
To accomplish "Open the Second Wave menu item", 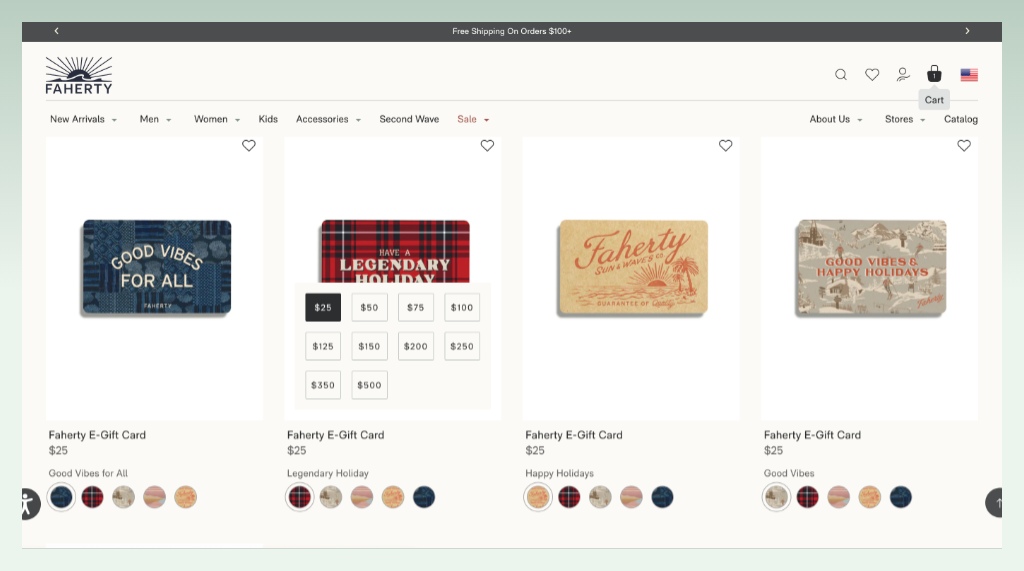I will coord(409,119).
